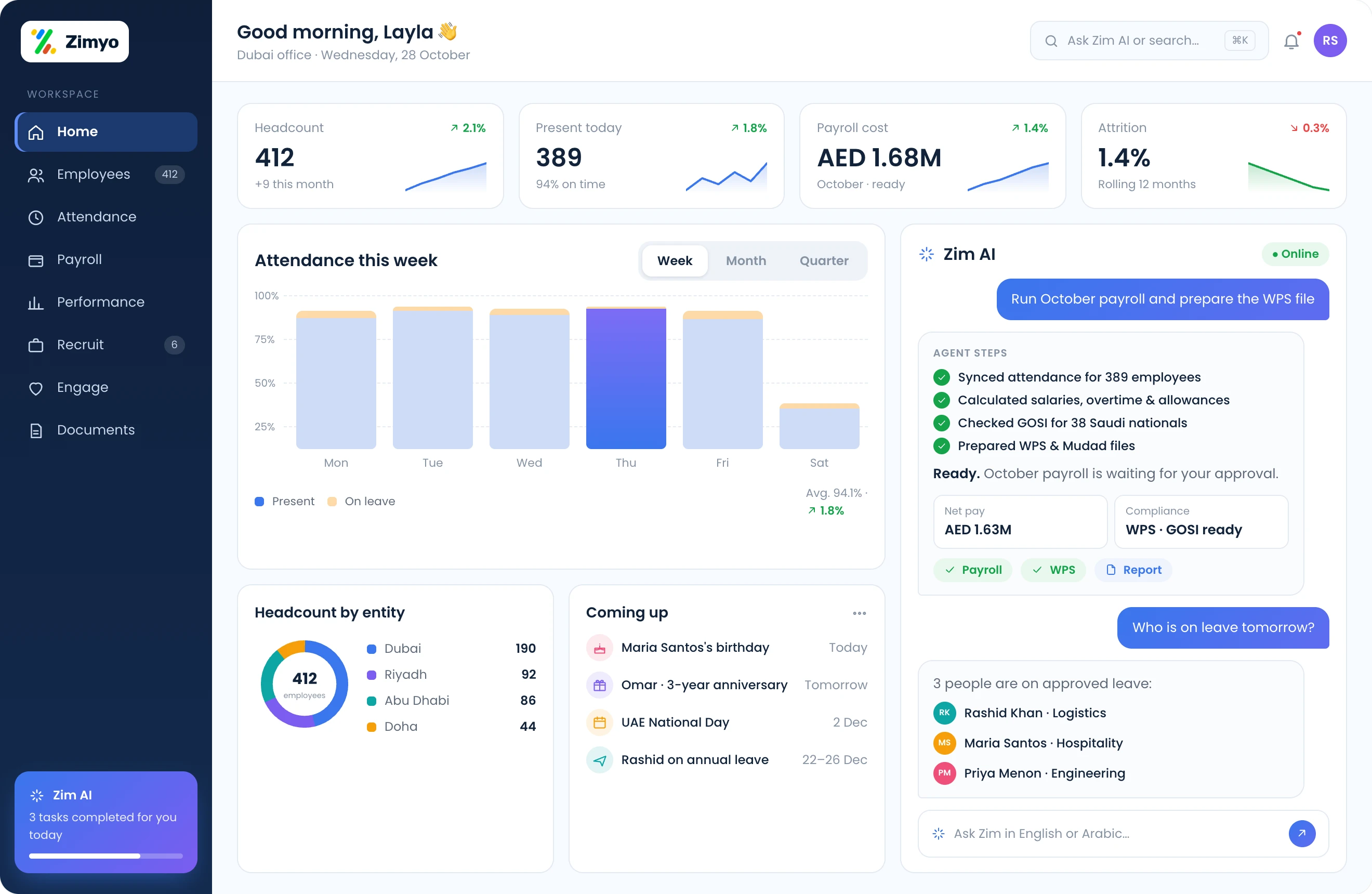Click the Attendance clock icon
The width and height of the screenshot is (1372, 894).
click(36, 217)
